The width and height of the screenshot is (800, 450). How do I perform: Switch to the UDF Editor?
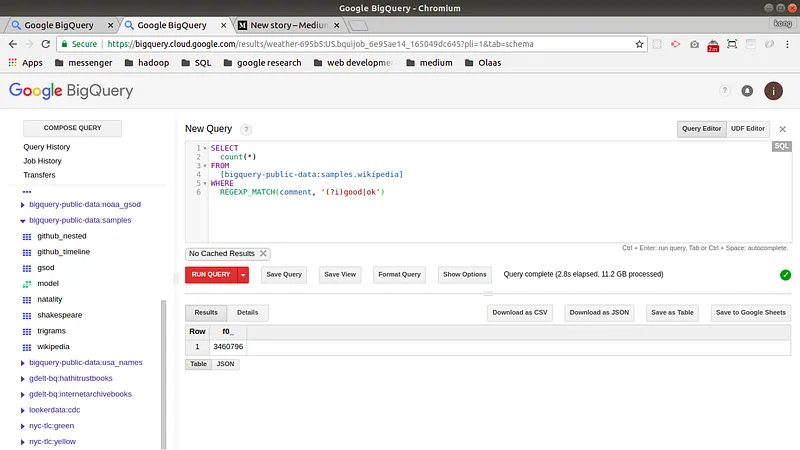[748, 129]
